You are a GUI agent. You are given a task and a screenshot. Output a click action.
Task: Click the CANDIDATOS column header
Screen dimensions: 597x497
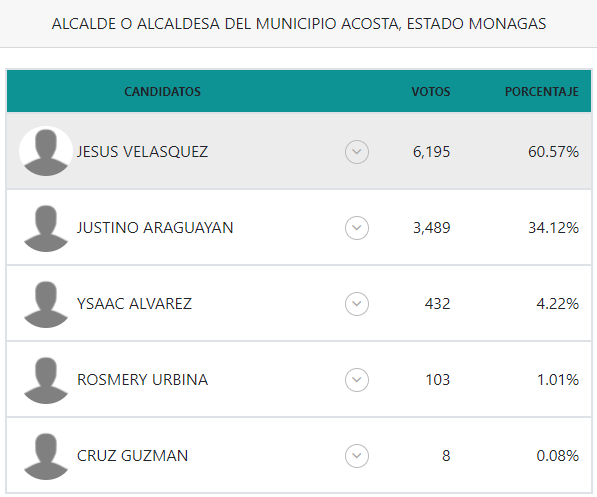(x=163, y=92)
